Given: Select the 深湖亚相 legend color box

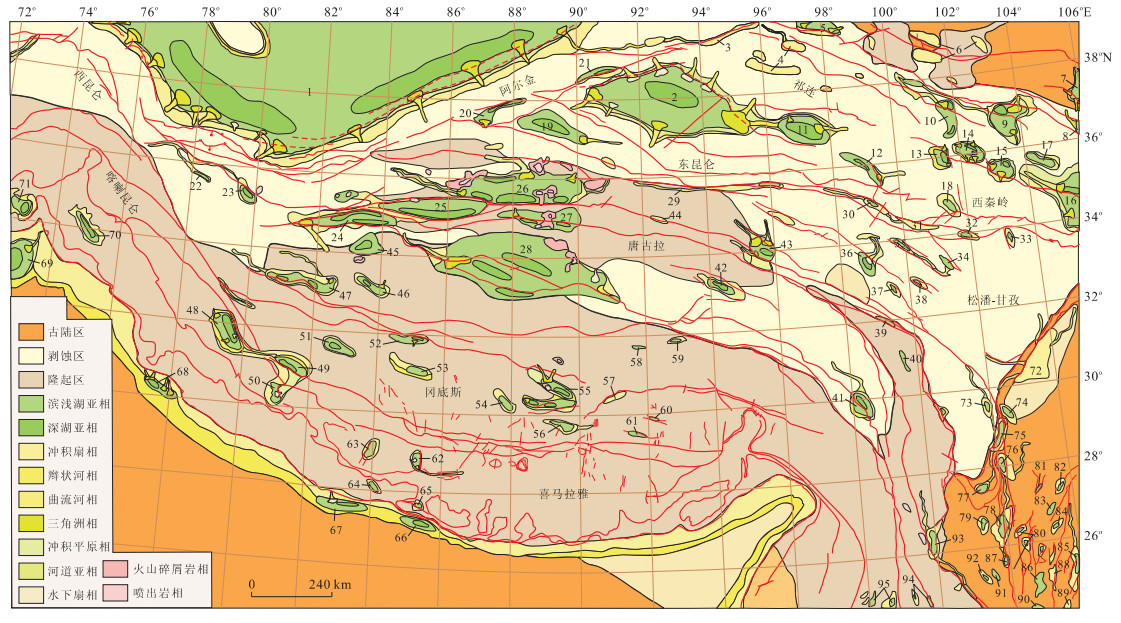Looking at the screenshot, I should (x=31, y=428).
